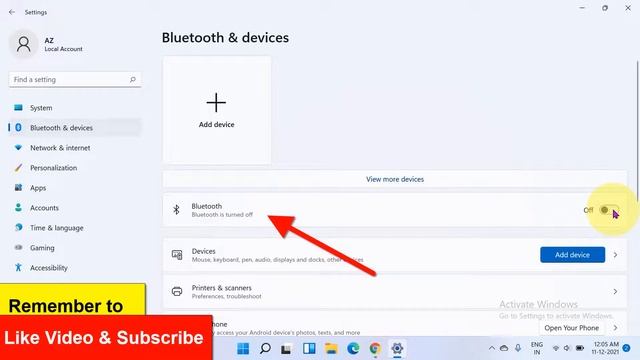Click the Accessibility figure icon
This screenshot has width=640, height=360.
click(18, 267)
